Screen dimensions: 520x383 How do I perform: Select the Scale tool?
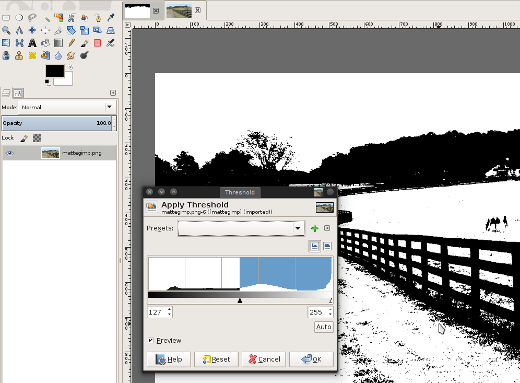click(84, 30)
